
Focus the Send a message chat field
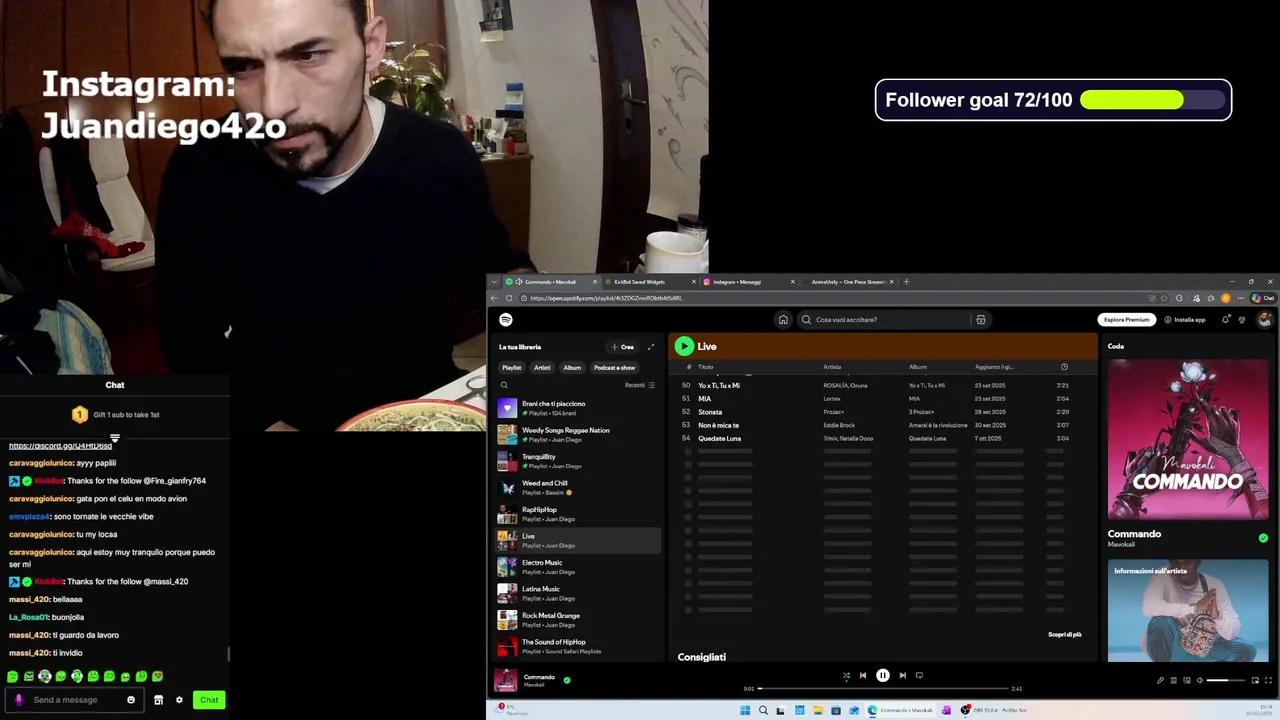76,700
